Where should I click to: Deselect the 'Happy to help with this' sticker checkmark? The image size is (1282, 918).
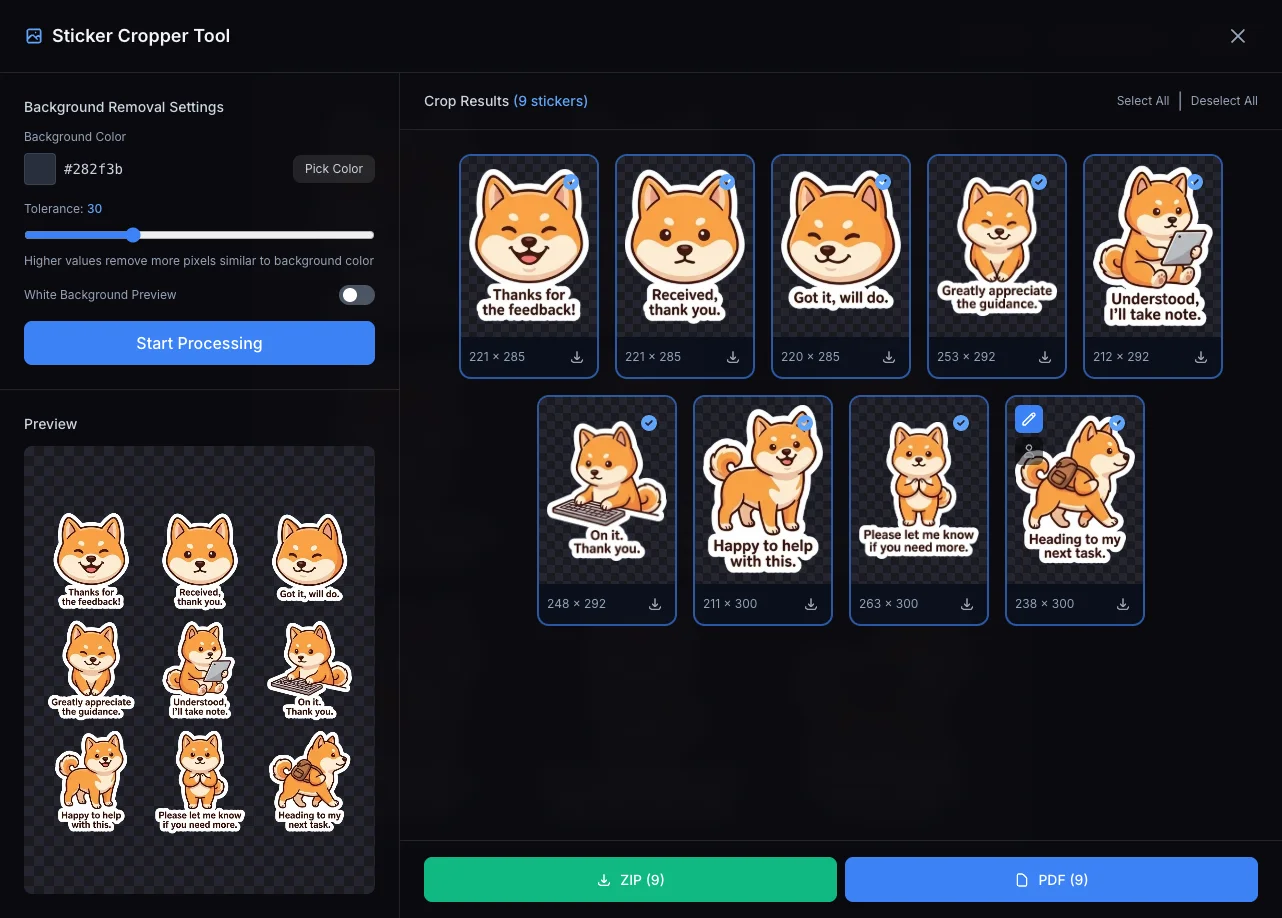tap(805, 423)
